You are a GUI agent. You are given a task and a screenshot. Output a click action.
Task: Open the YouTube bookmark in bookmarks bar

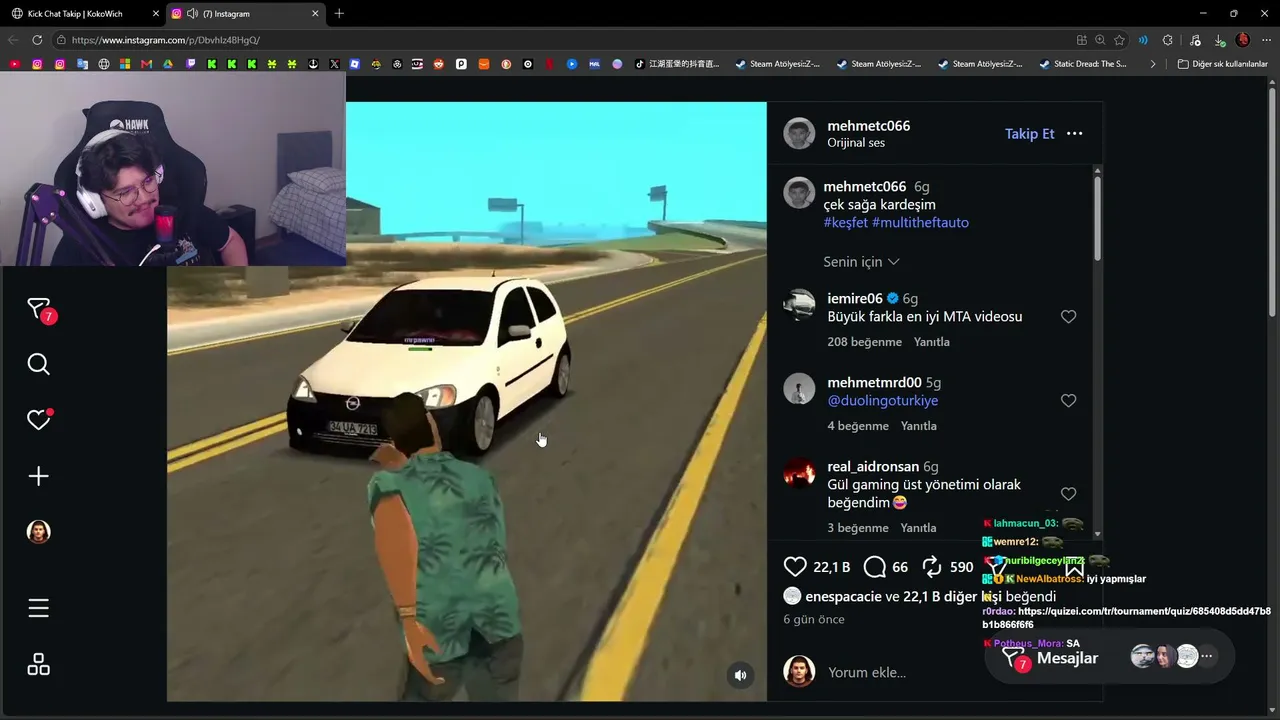click(14, 64)
